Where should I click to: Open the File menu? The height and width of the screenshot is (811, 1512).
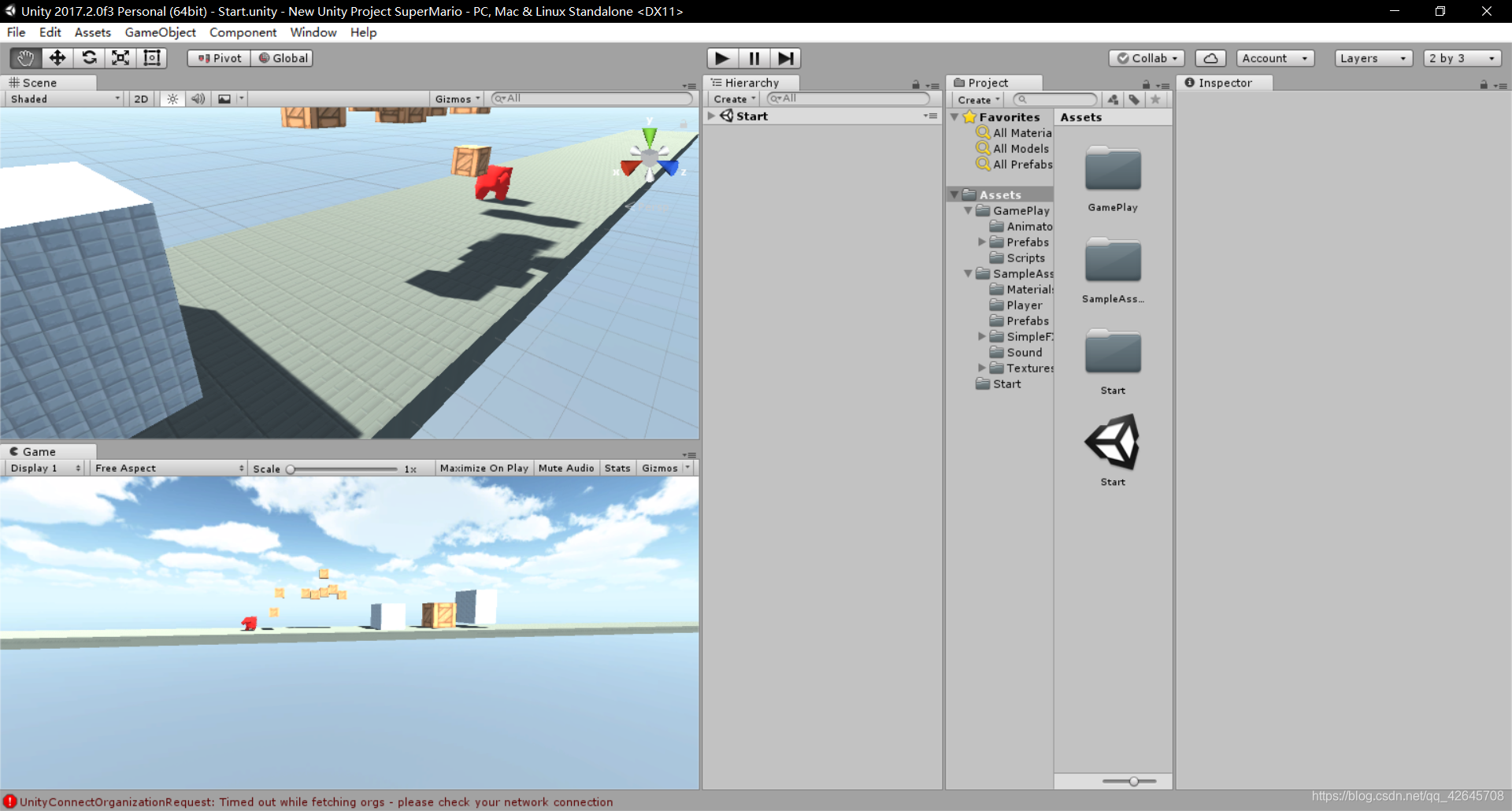point(16,32)
